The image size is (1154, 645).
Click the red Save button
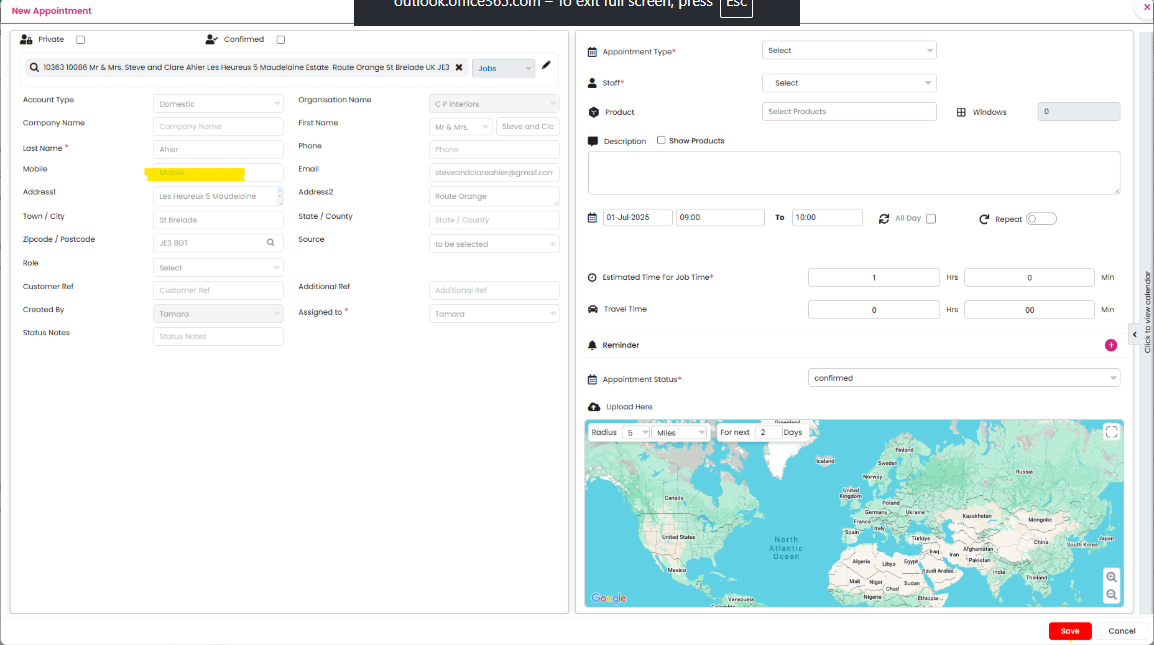pos(1070,631)
